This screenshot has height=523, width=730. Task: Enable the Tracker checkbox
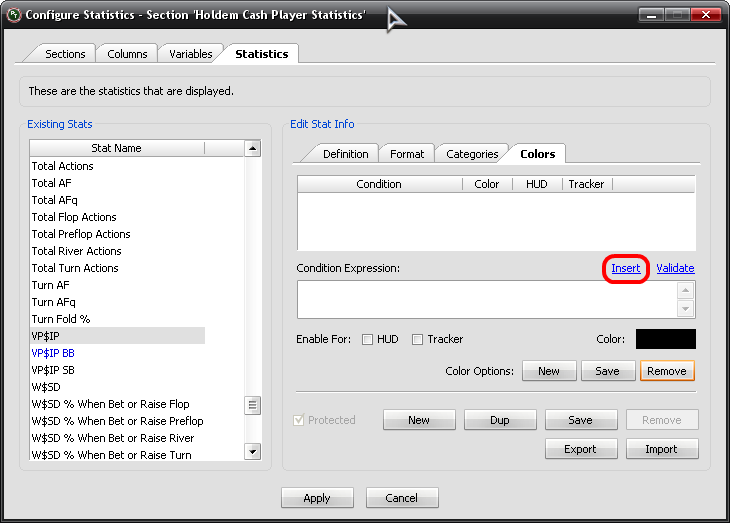tap(418, 340)
